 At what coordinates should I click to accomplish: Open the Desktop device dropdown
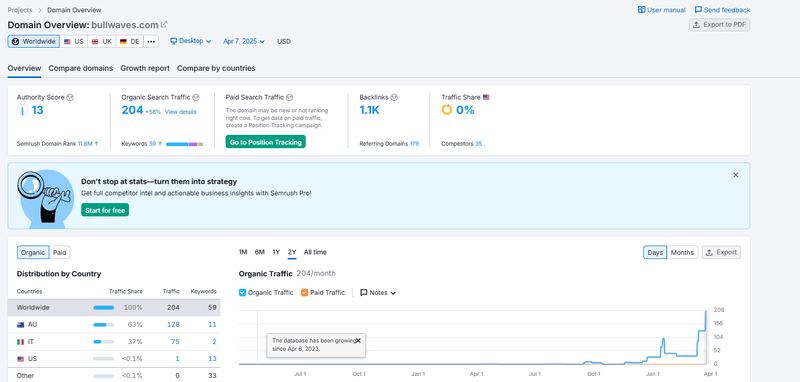point(191,41)
